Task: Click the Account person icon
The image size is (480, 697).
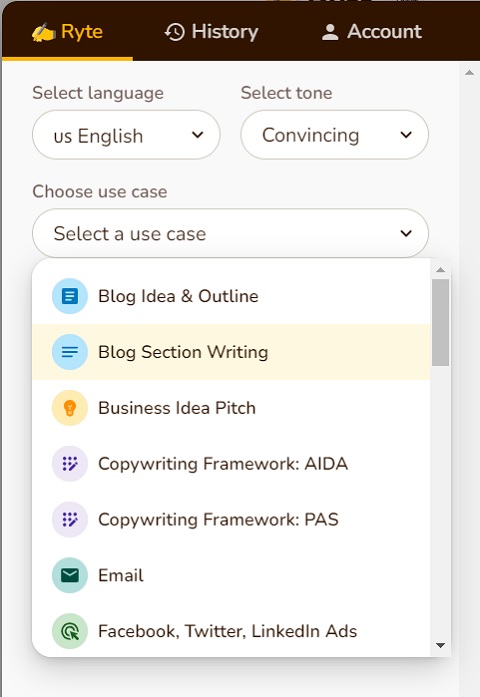Action: click(x=330, y=32)
